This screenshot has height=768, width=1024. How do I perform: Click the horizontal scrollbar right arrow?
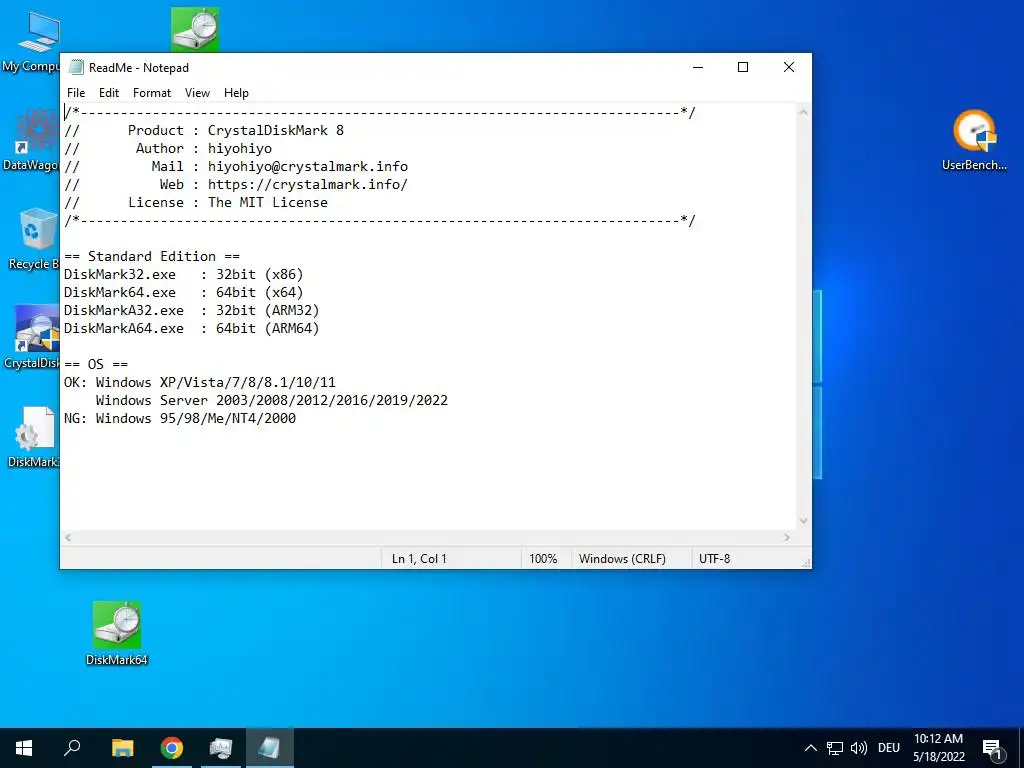point(787,537)
